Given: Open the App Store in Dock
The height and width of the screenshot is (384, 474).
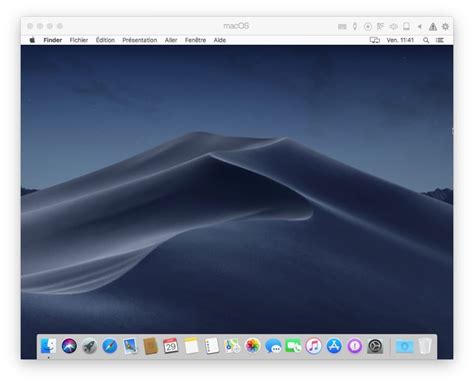Looking at the screenshot, I should pos(334,346).
